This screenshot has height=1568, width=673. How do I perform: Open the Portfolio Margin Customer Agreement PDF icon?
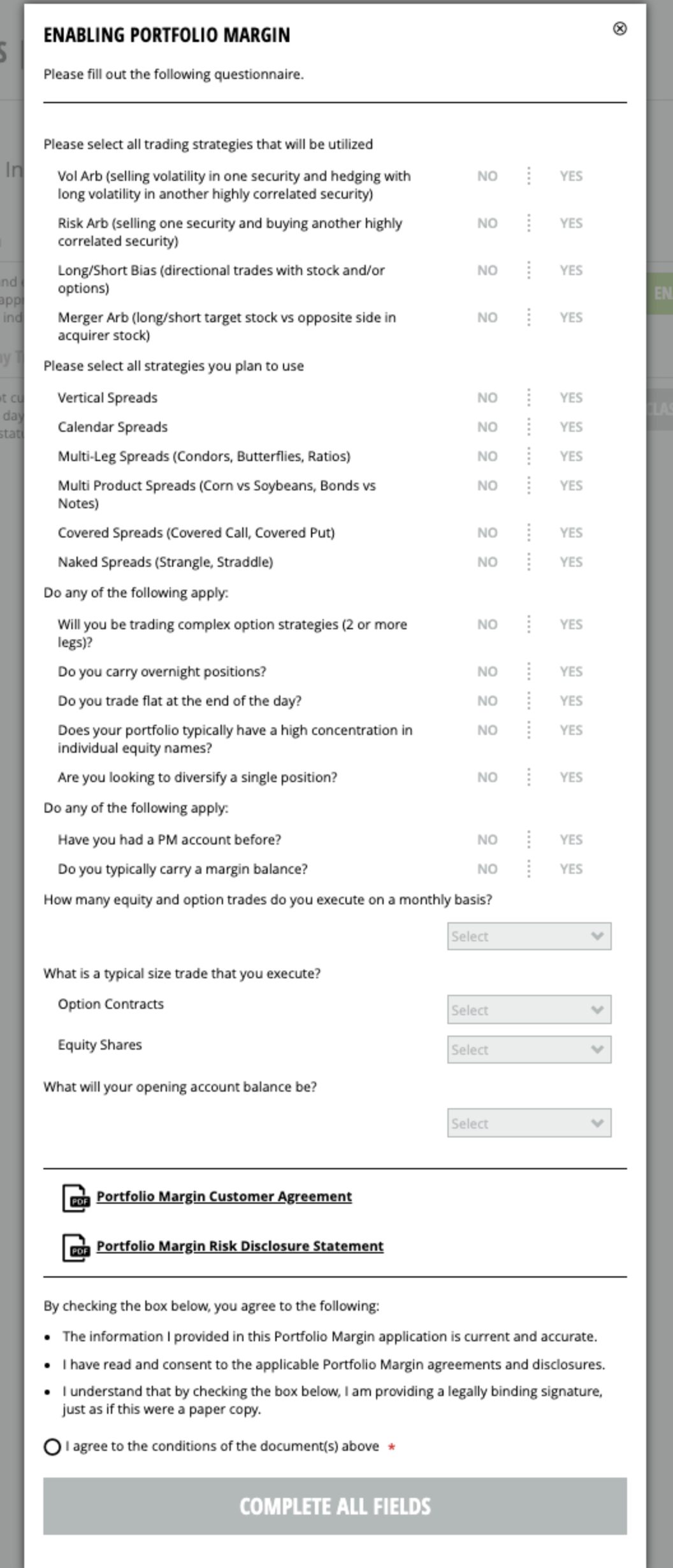[76, 1196]
